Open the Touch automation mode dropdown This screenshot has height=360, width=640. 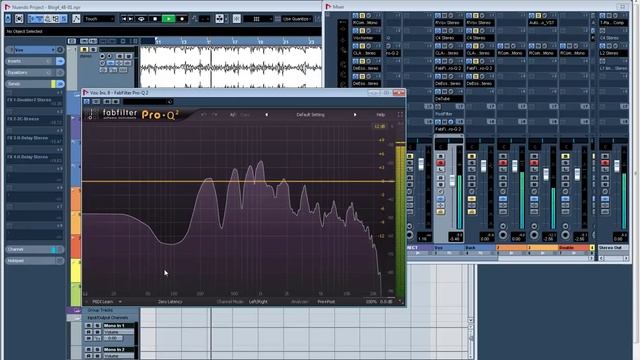coord(99,19)
